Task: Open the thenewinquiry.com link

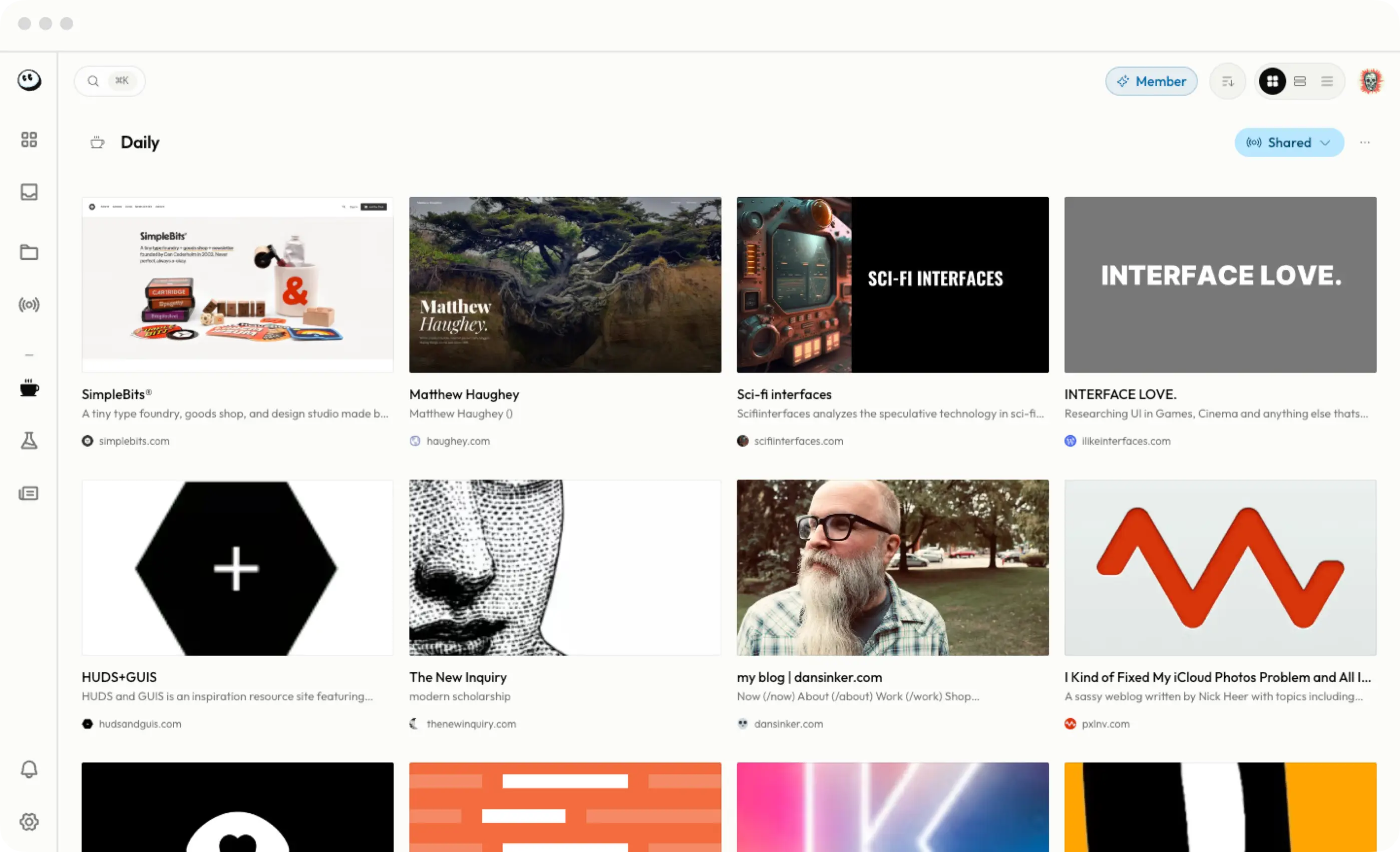Action: pyautogui.click(x=471, y=724)
